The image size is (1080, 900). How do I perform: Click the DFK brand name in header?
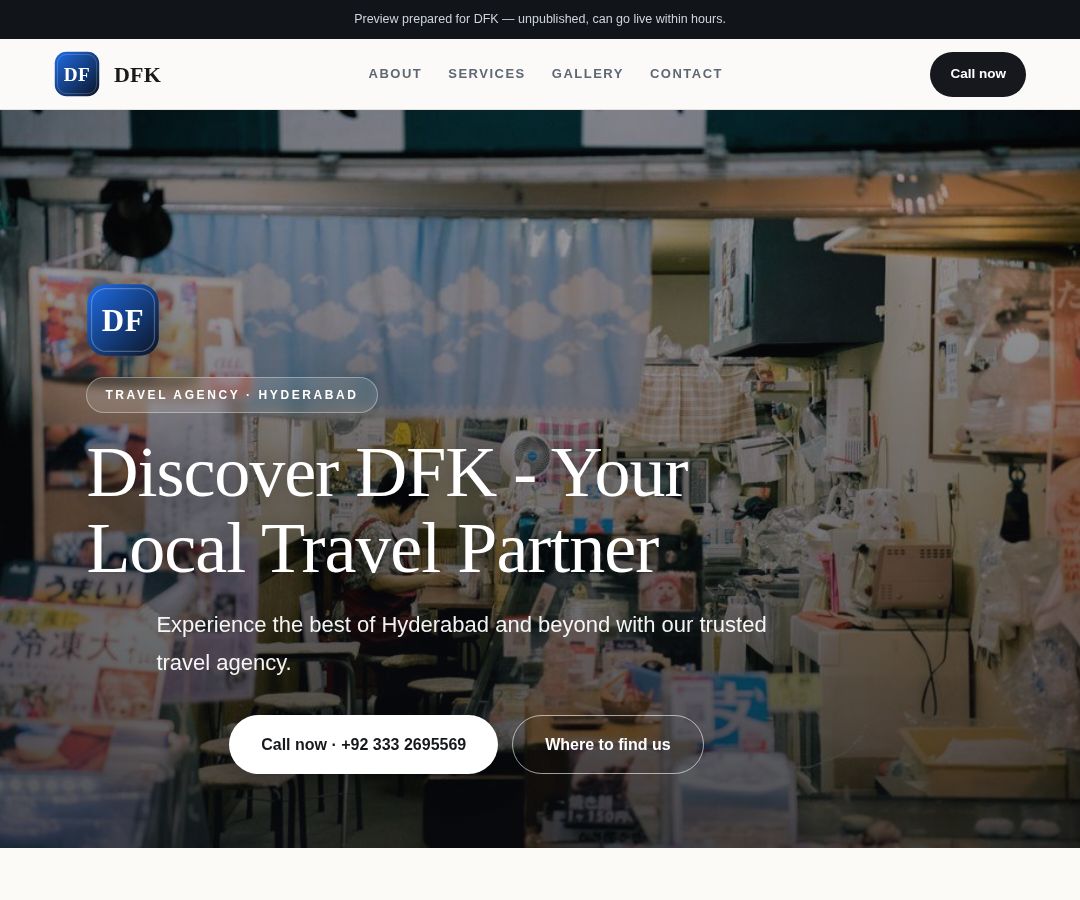[x=137, y=74]
